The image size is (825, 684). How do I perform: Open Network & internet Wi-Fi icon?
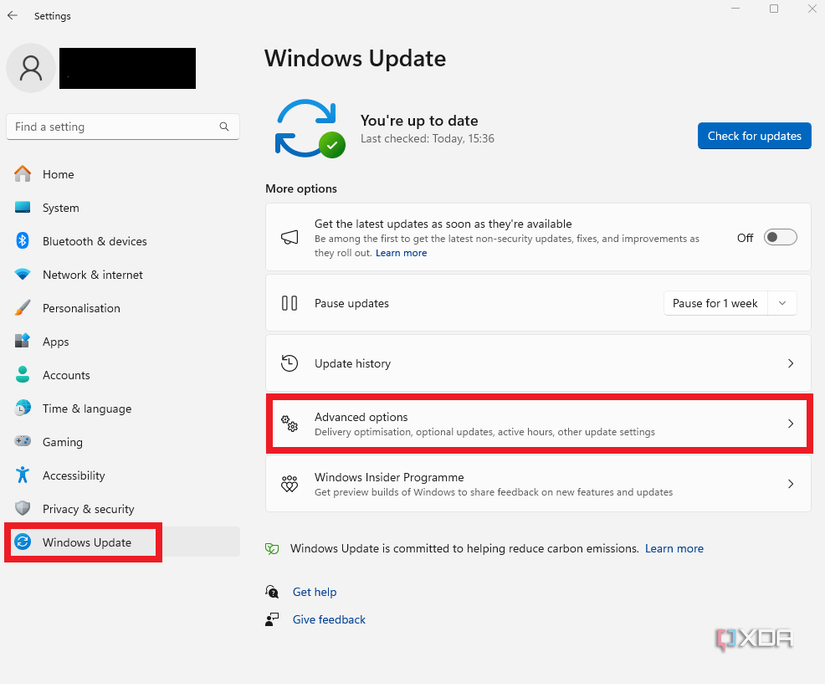click(22, 274)
